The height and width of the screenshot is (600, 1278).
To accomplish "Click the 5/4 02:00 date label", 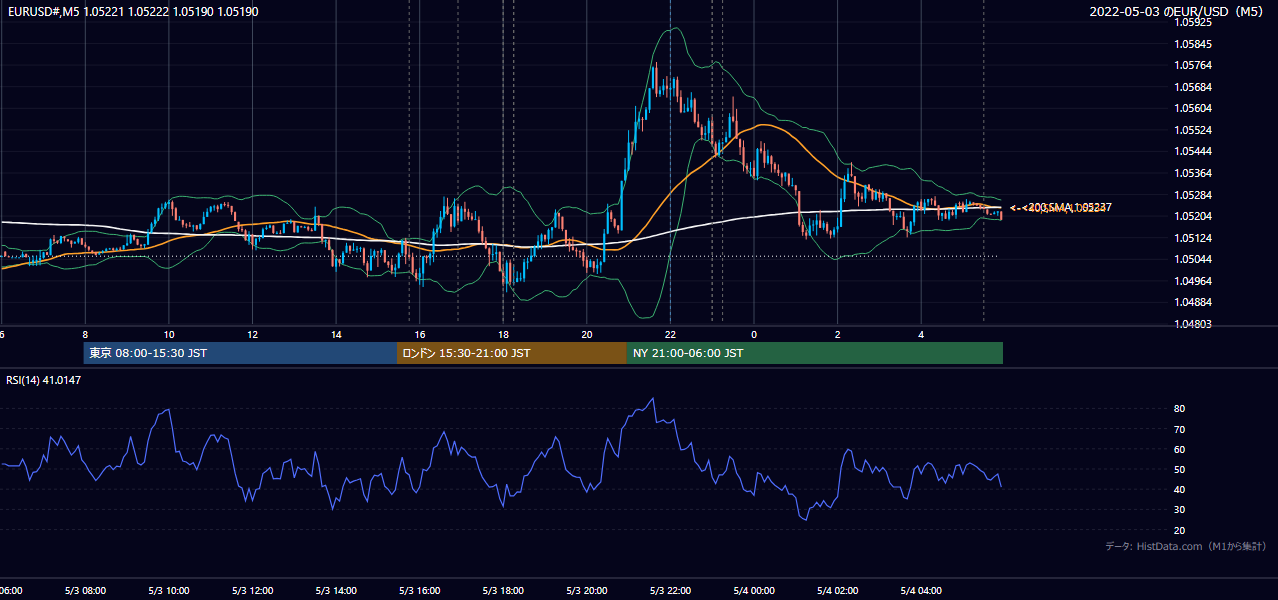I will (838, 591).
